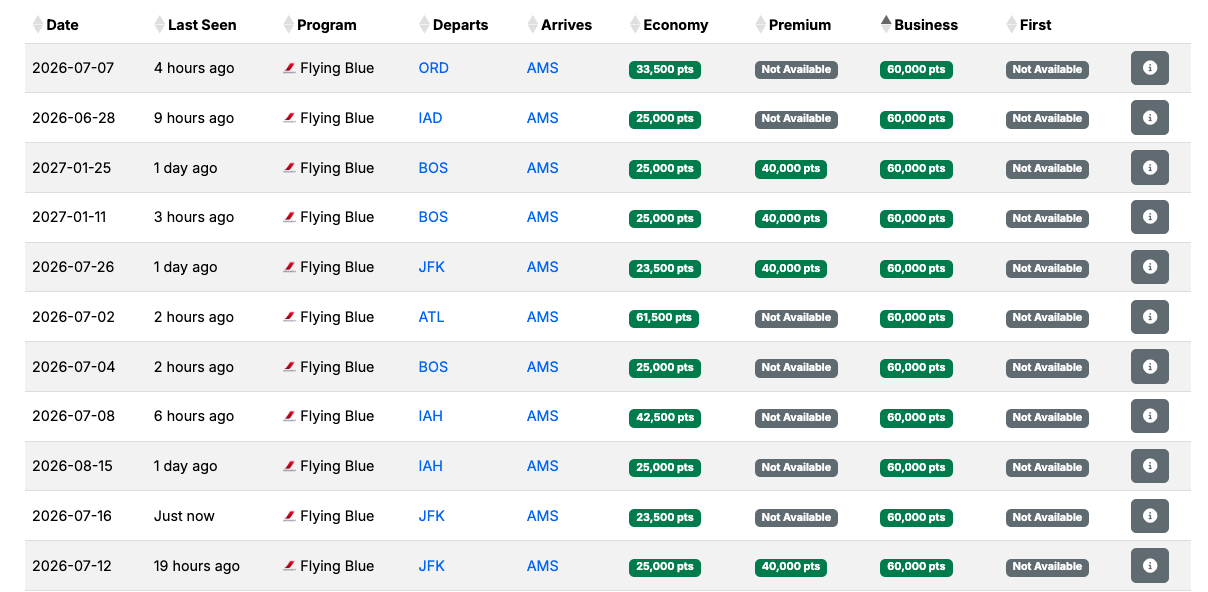Click 40,000 pts premium in 2027-01-11 row

point(791,218)
